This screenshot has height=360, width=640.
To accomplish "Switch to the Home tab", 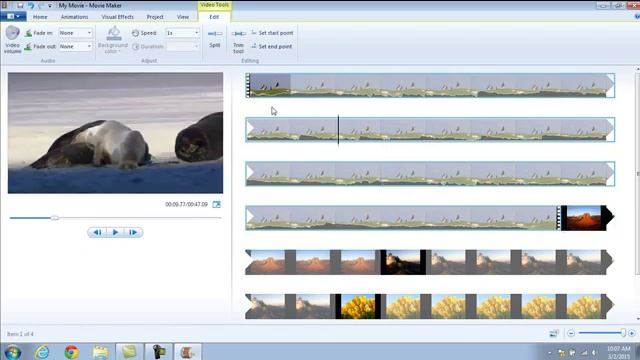I will 40,17.
